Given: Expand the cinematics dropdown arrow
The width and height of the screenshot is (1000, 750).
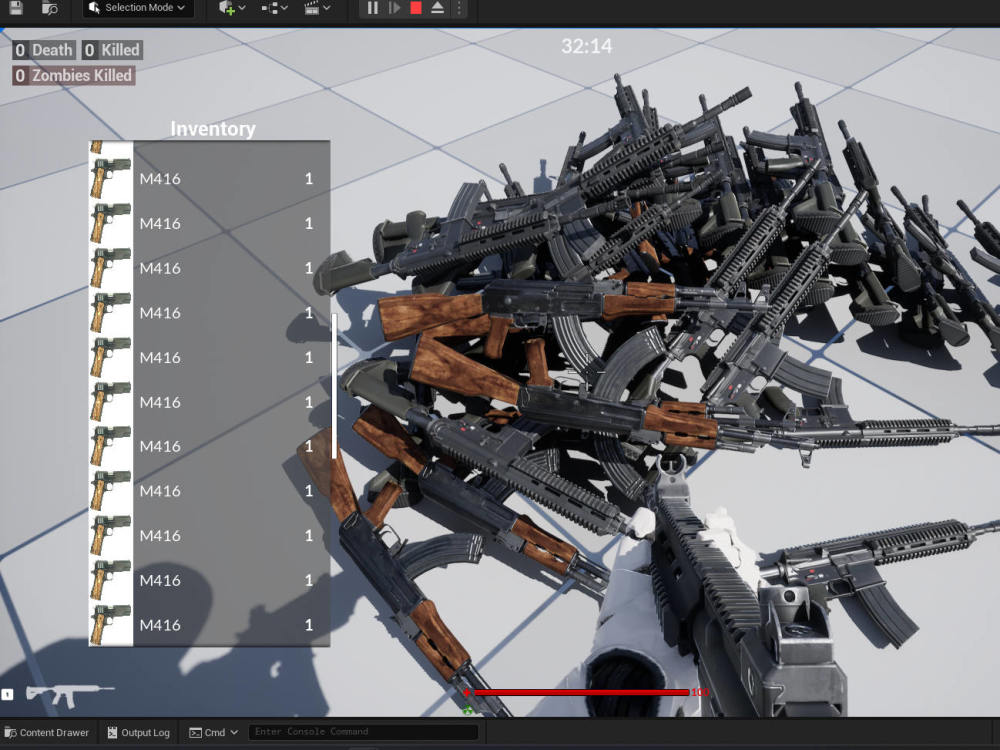Looking at the screenshot, I should point(327,8).
